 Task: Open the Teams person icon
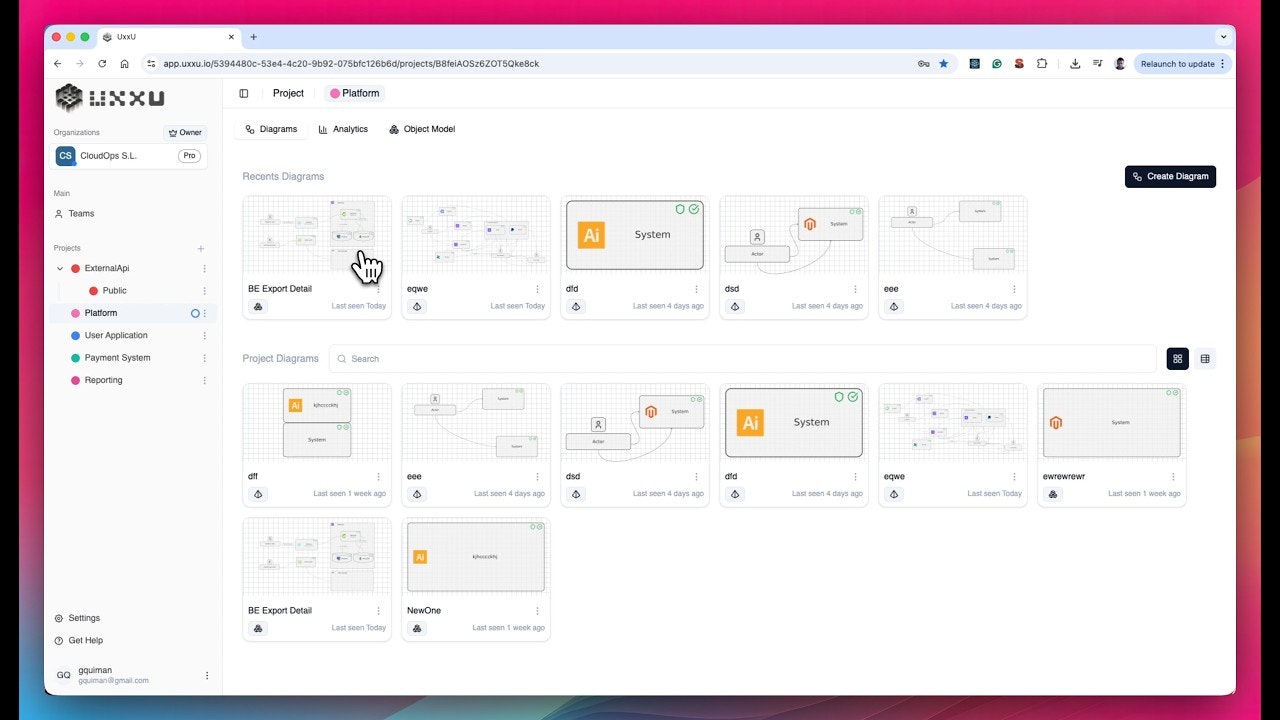(x=58, y=213)
